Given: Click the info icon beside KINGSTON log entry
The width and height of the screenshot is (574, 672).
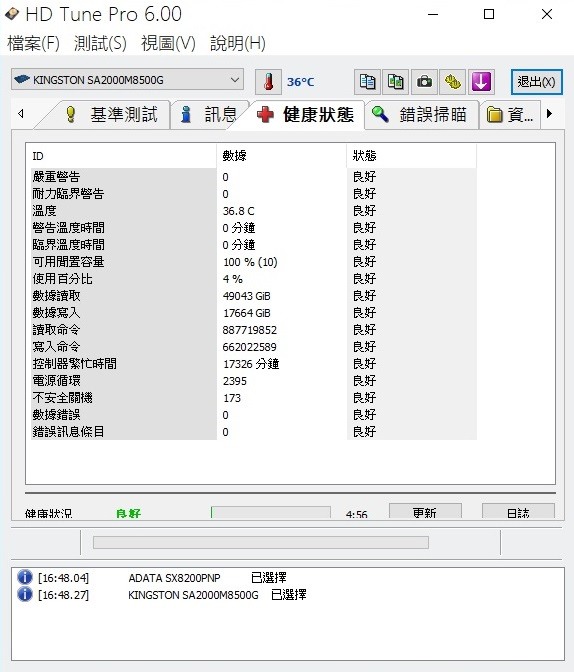Looking at the screenshot, I should click(x=25, y=594).
